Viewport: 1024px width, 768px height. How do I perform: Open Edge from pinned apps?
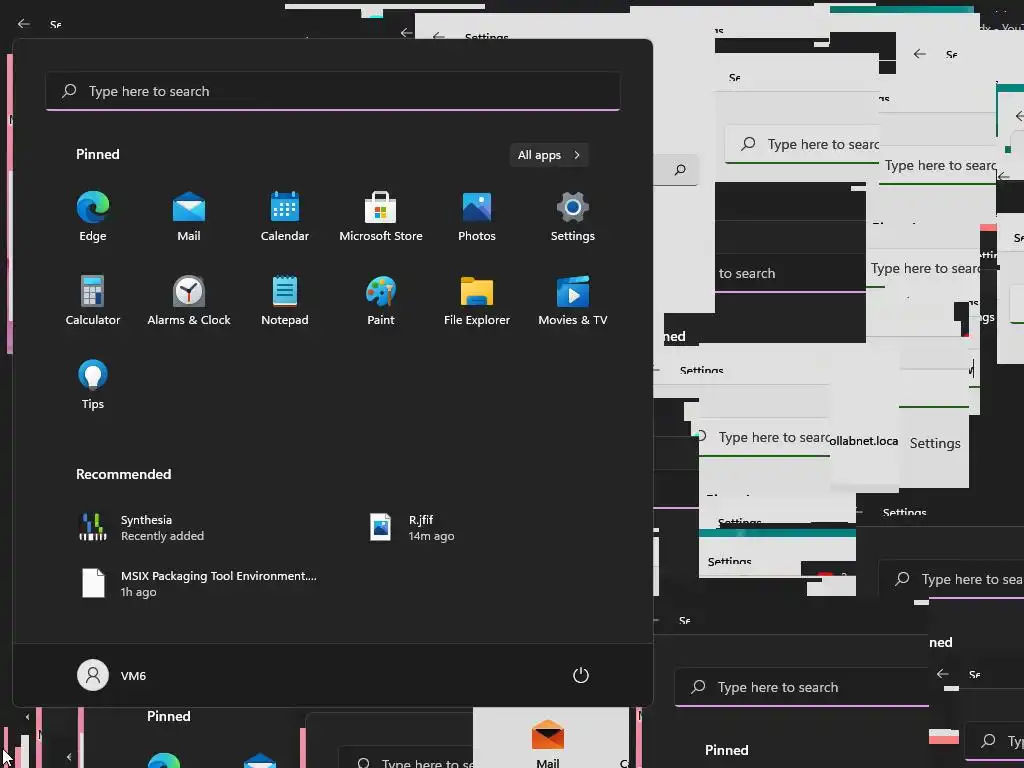point(93,217)
